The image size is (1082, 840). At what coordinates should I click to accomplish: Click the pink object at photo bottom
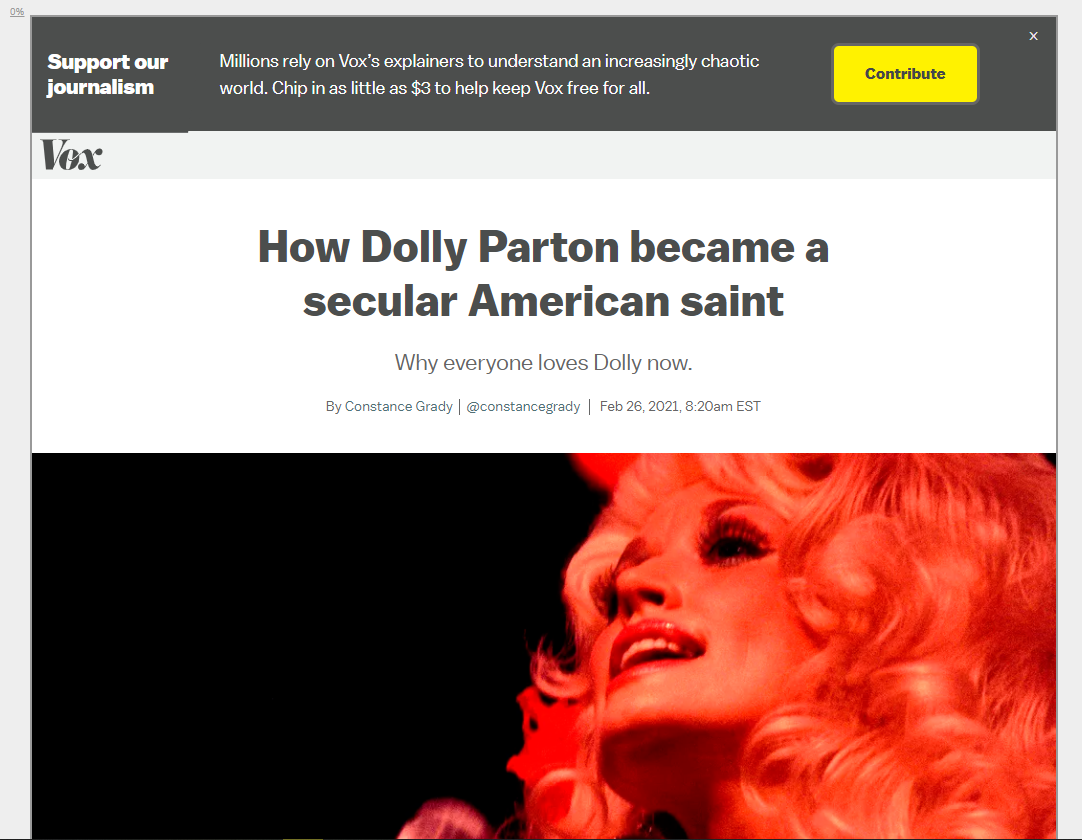[x=442, y=821]
